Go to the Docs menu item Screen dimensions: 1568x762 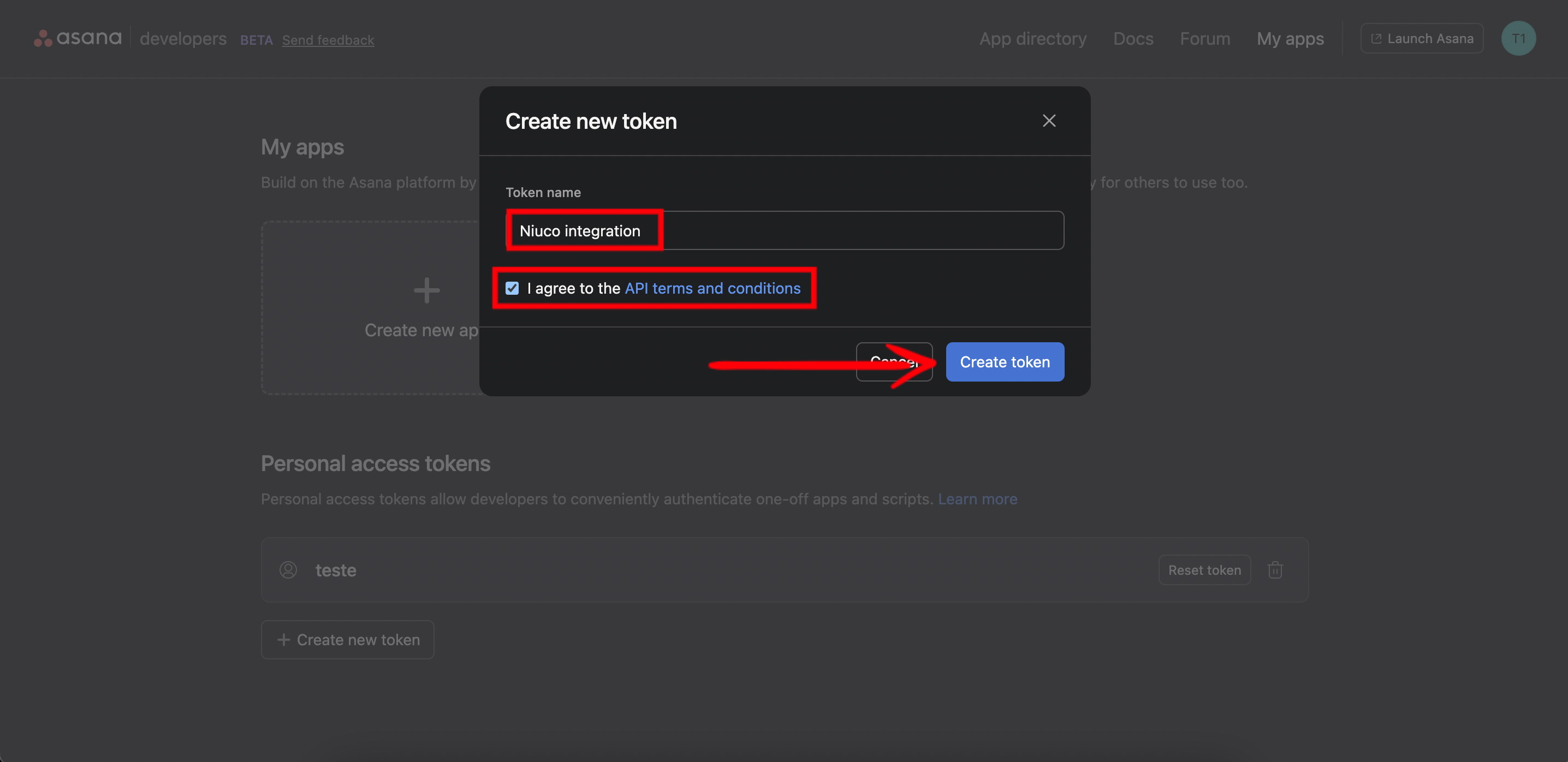1133,38
